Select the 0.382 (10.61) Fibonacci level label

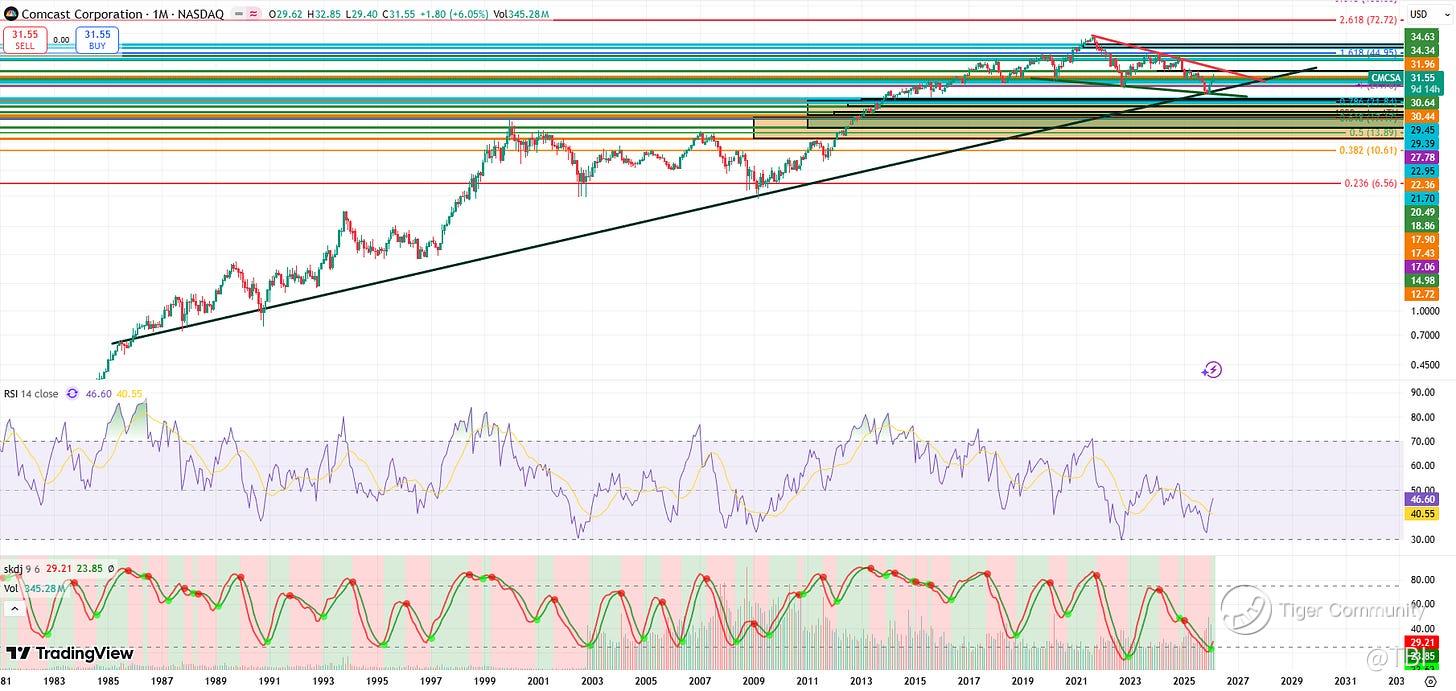(x=1368, y=151)
